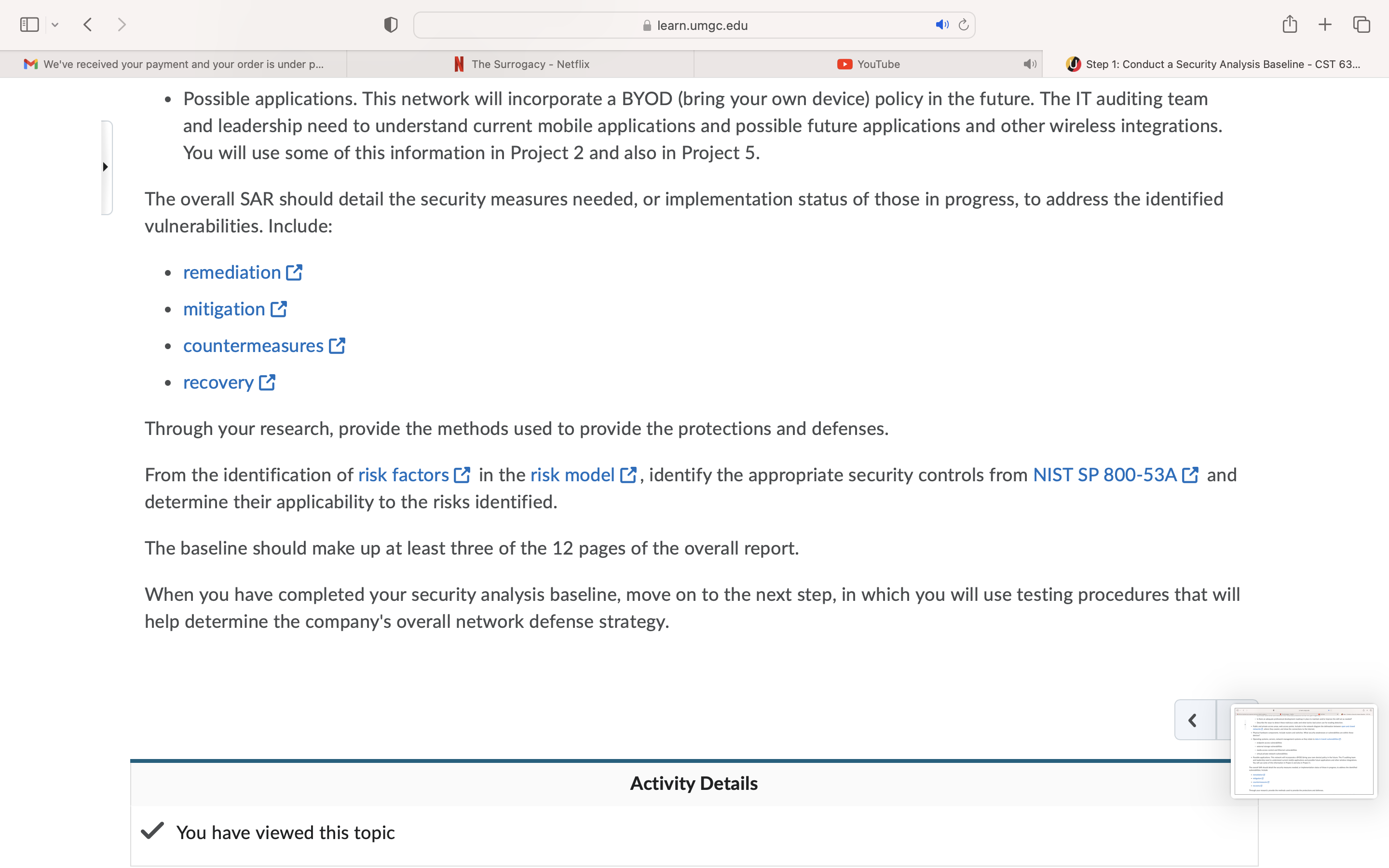Open the privacy shield report icon
The height and width of the screenshot is (868, 1389).
[391, 25]
